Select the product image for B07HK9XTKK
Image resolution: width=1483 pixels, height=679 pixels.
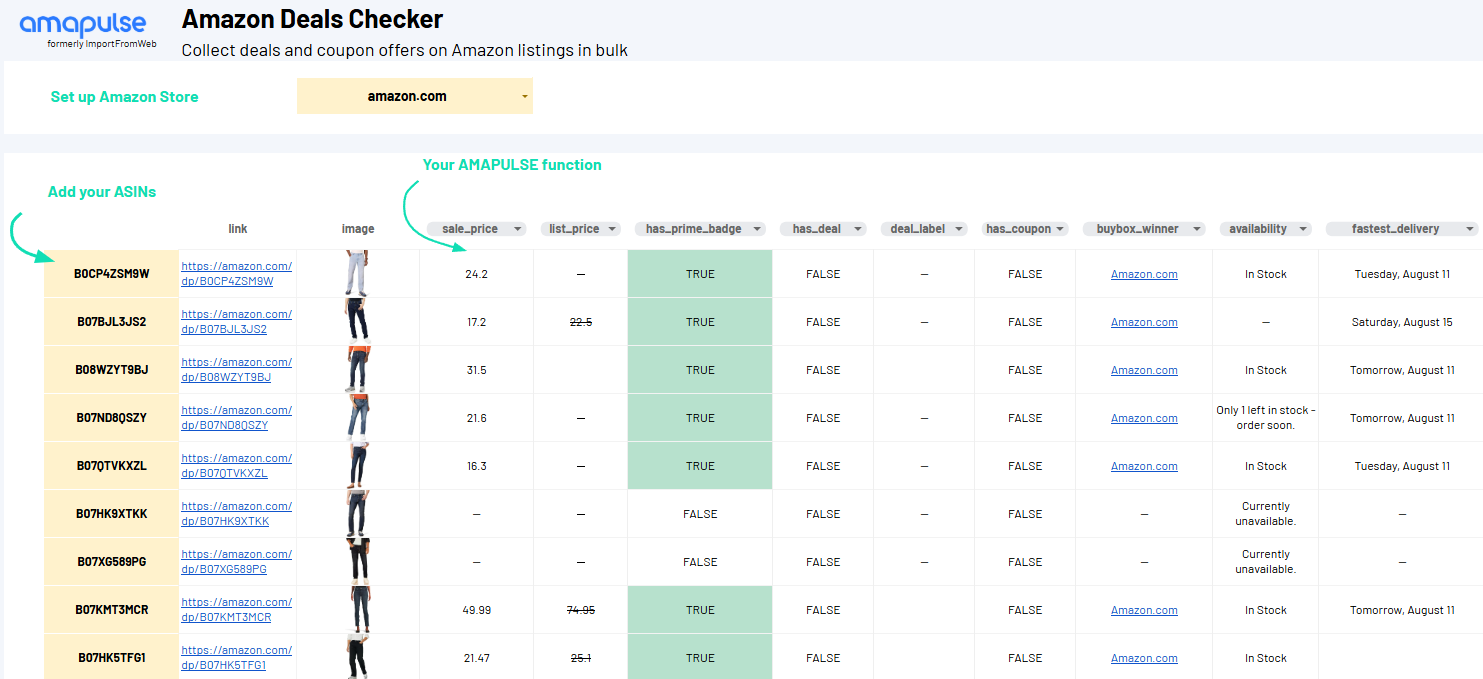click(358, 514)
